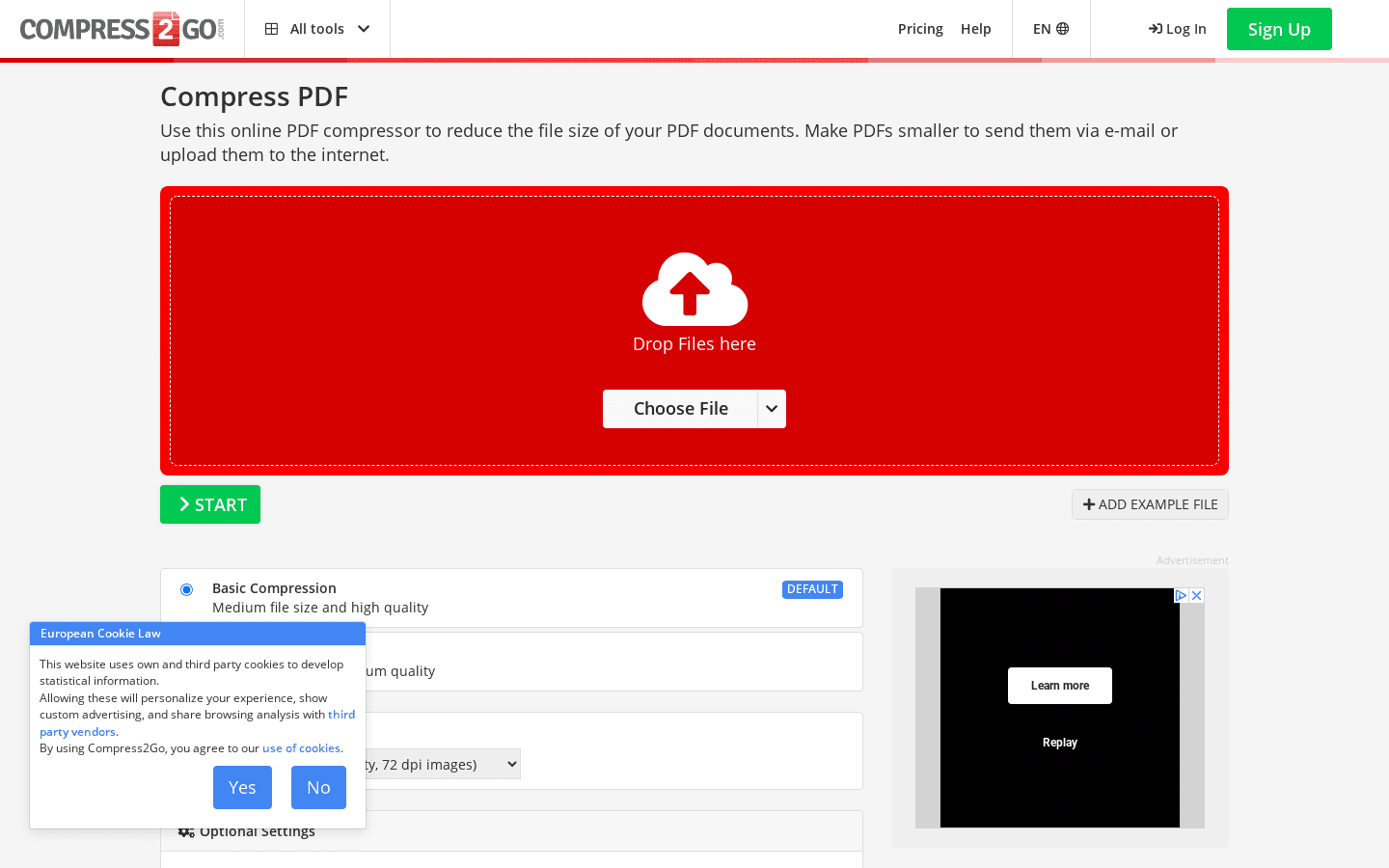
Task: Accept cookies by clicking Yes
Action: coord(242,787)
